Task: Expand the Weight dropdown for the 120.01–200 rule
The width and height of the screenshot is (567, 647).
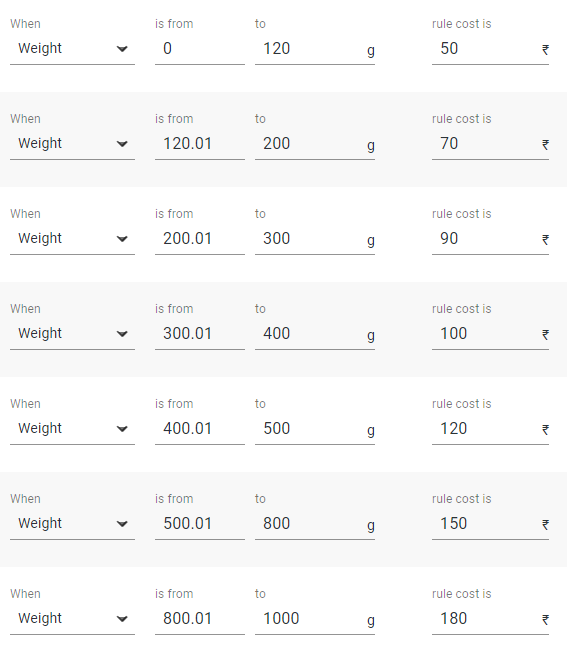Action: (x=72, y=144)
